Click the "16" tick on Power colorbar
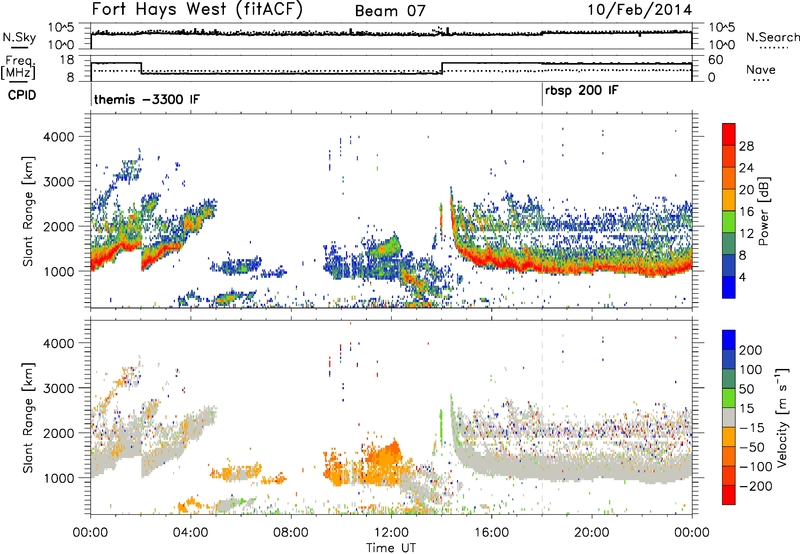 [x=746, y=212]
